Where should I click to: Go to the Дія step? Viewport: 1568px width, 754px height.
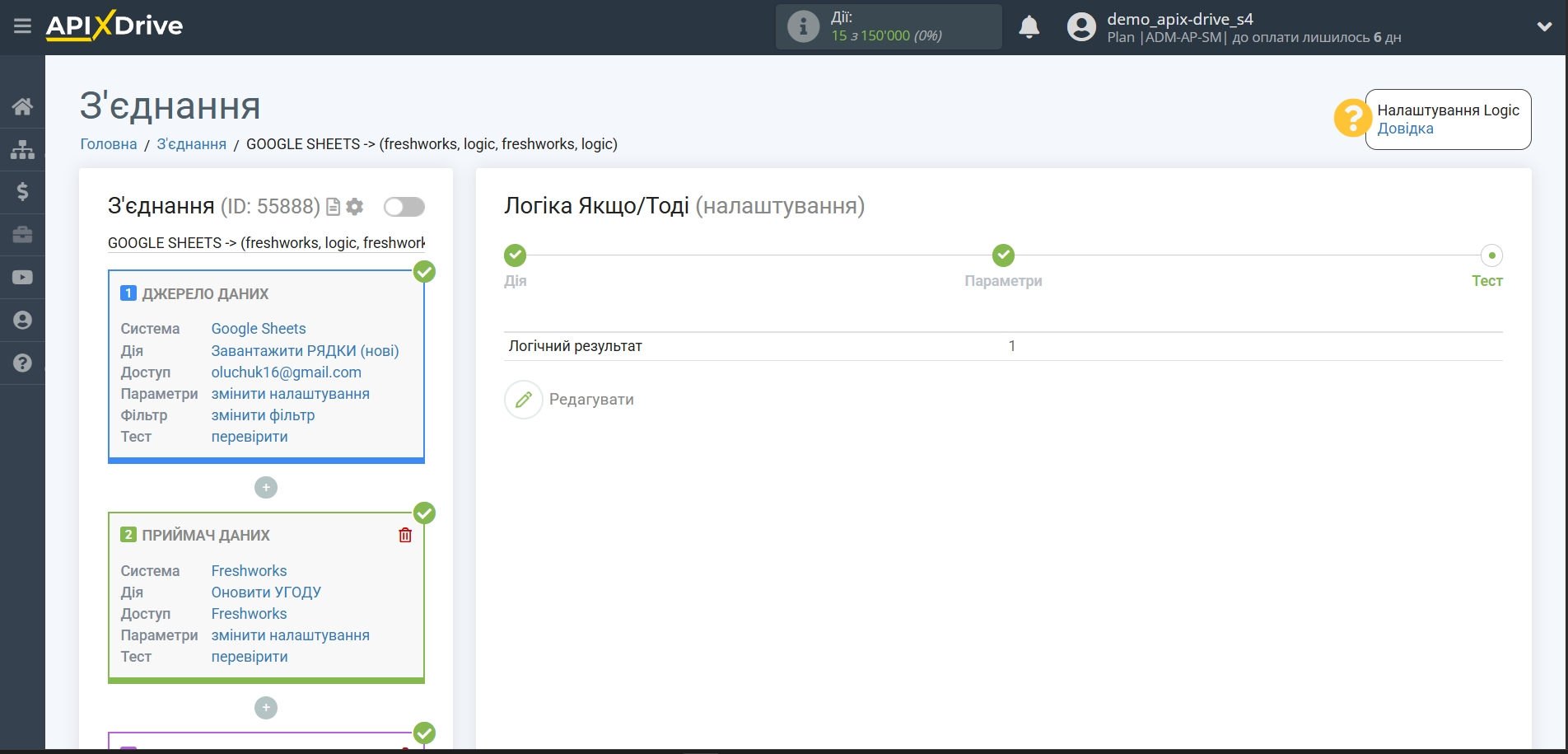click(x=516, y=256)
